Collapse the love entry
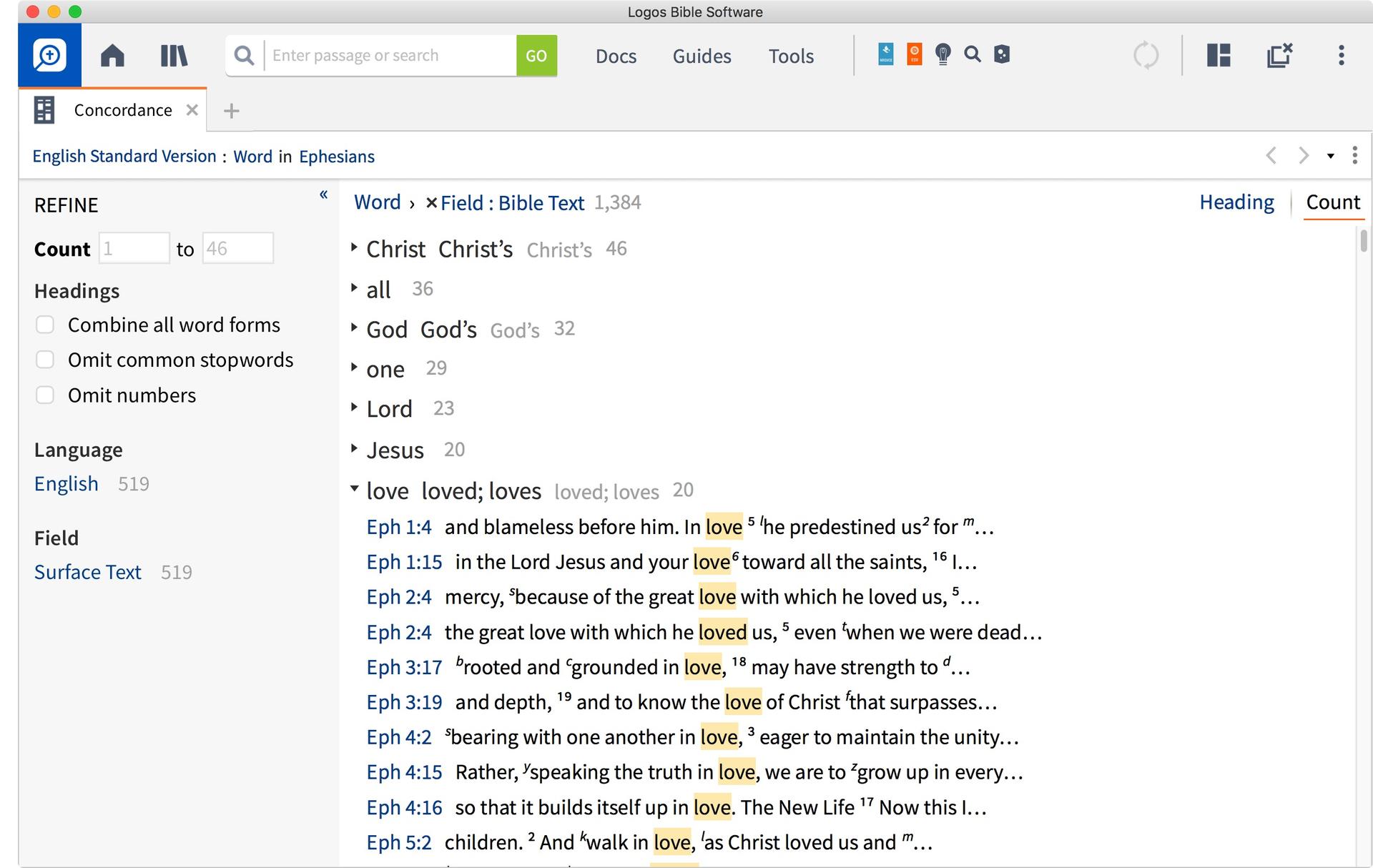The width and height of the screenshot is (1373, 868). tap(354, 489)
